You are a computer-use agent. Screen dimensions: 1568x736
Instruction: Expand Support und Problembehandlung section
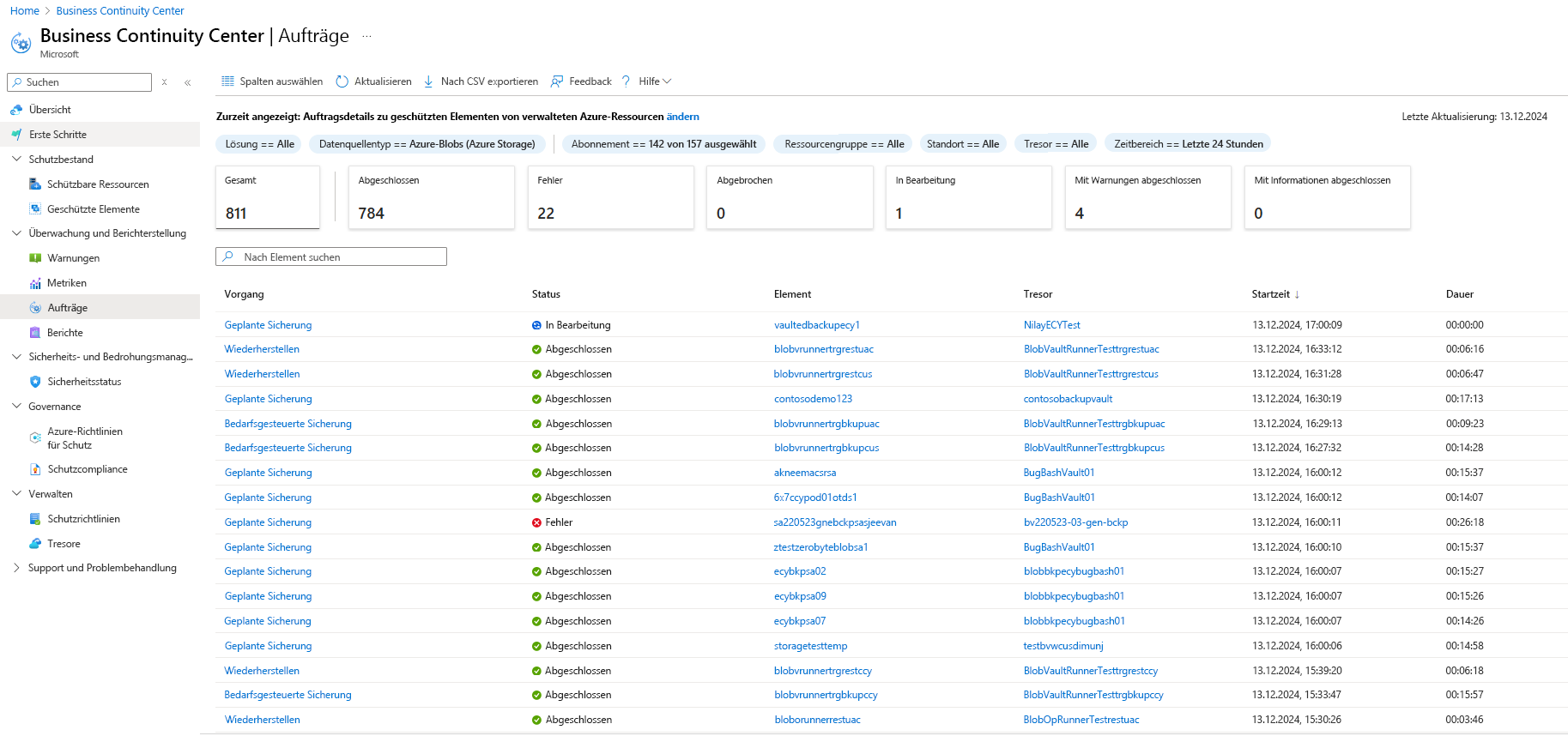coord(16,568)
